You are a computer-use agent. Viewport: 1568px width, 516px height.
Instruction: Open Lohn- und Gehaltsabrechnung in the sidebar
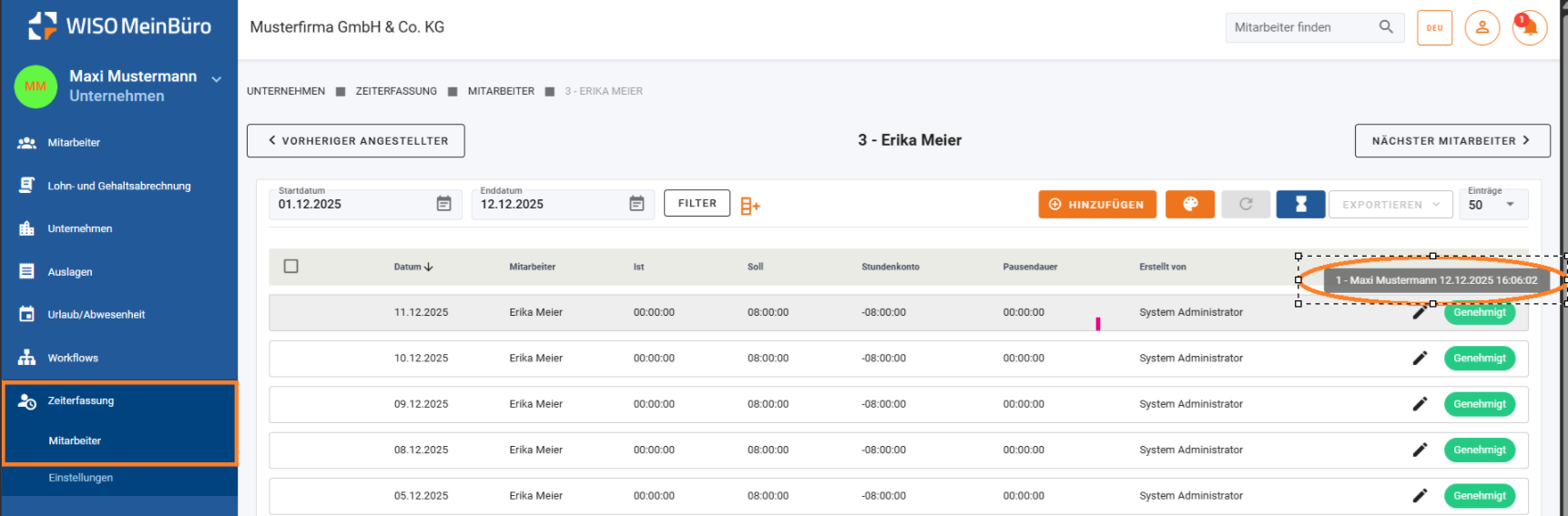point(118,186)
